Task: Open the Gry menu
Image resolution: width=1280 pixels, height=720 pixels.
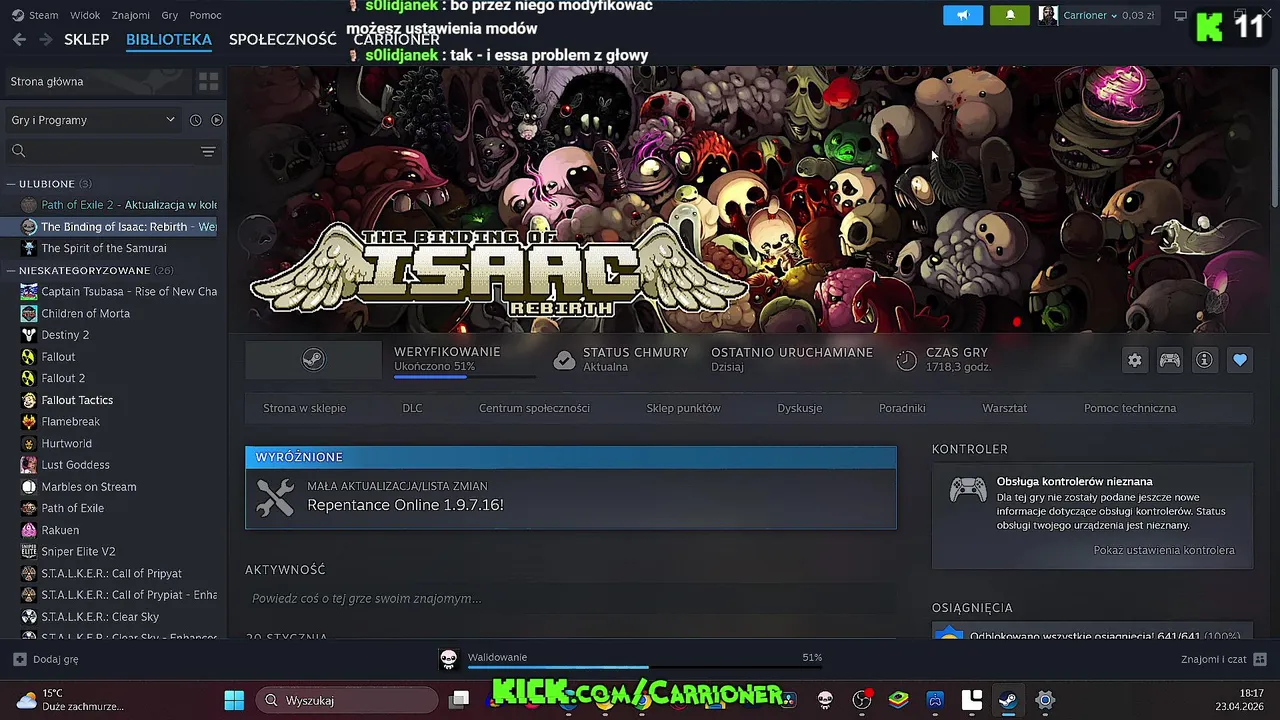Action: (x=170, y=15)
